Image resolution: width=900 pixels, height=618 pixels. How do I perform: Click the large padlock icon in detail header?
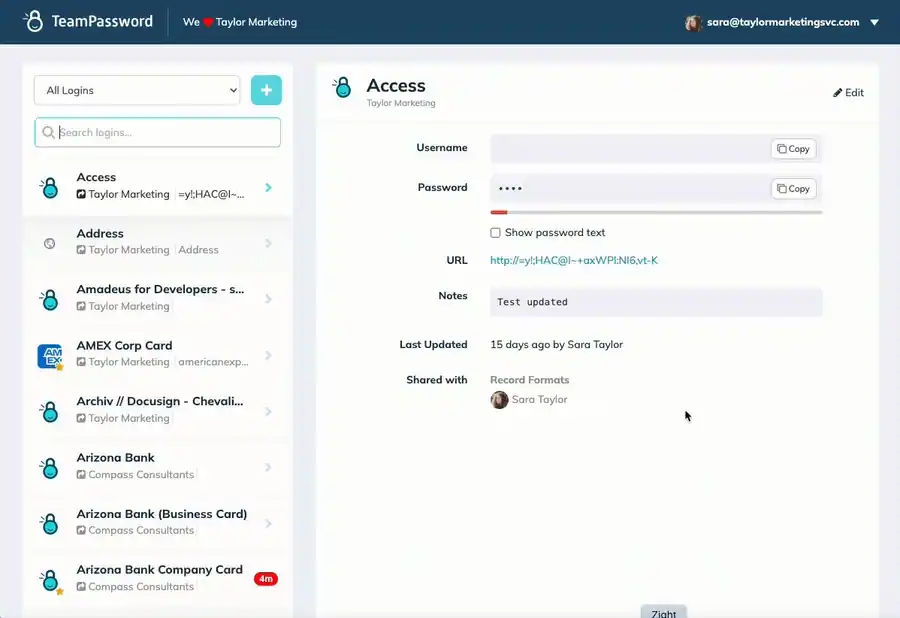click(342, 87)
